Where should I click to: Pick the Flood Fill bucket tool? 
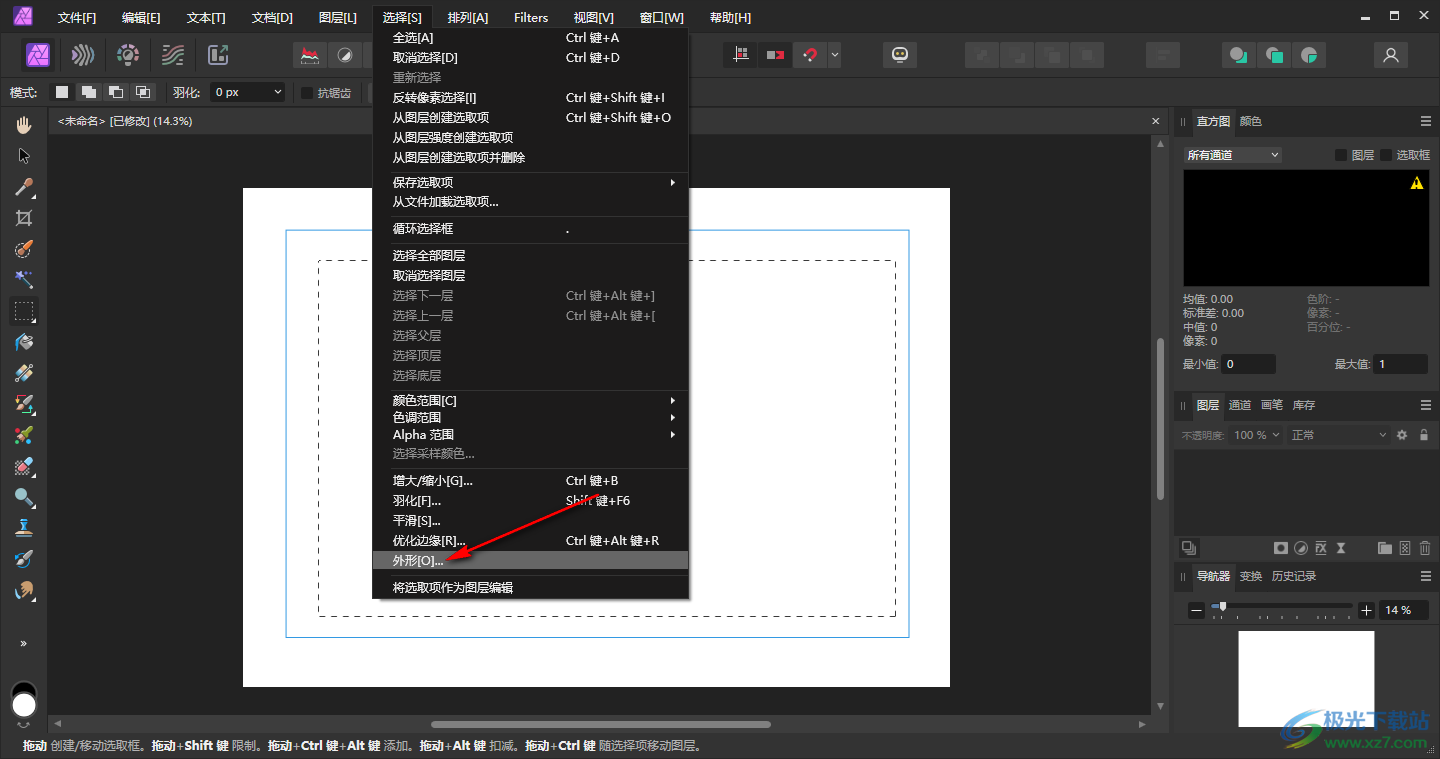pyautogui.click(x=24, y=342)
